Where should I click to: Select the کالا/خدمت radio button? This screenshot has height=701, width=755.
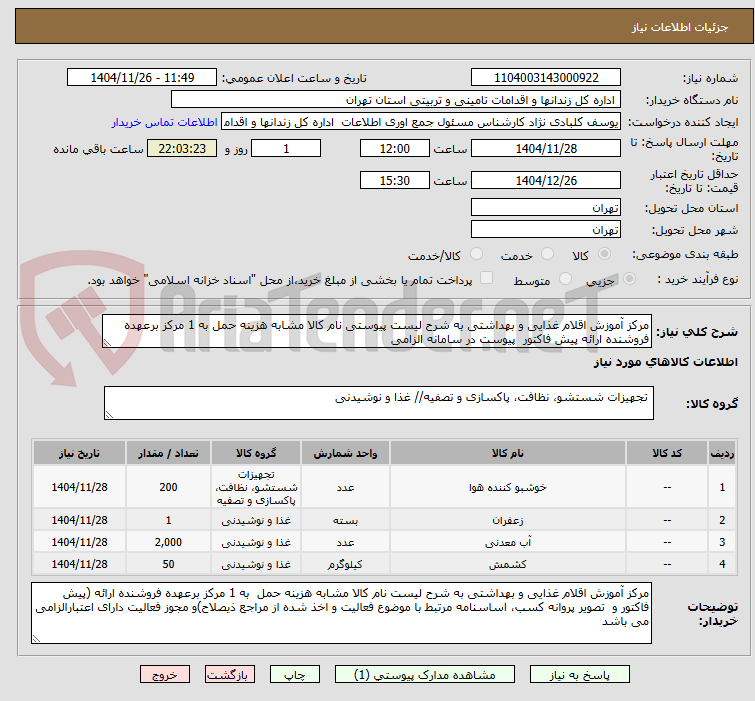[476, 254]
